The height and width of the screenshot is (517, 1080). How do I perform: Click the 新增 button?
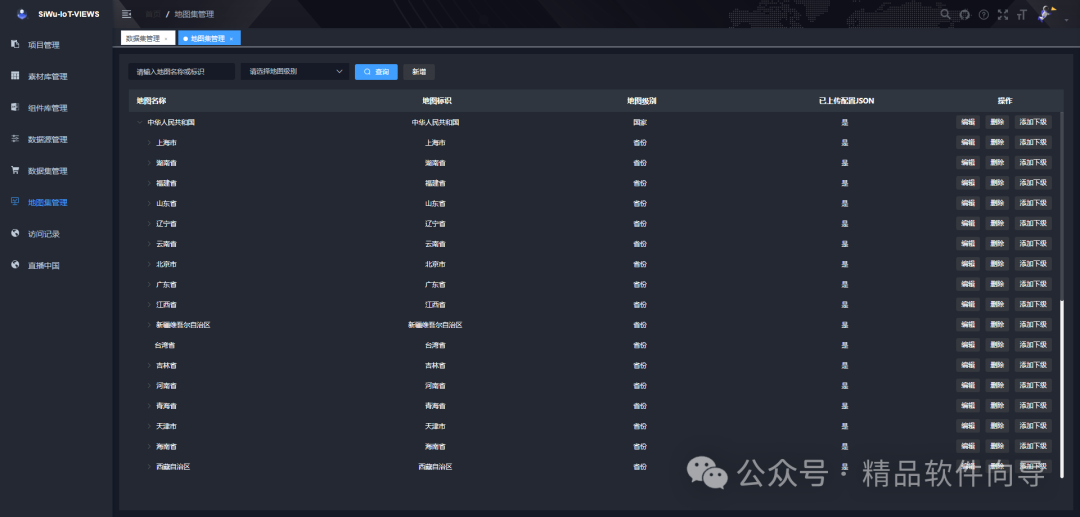(x=419, y=72)
